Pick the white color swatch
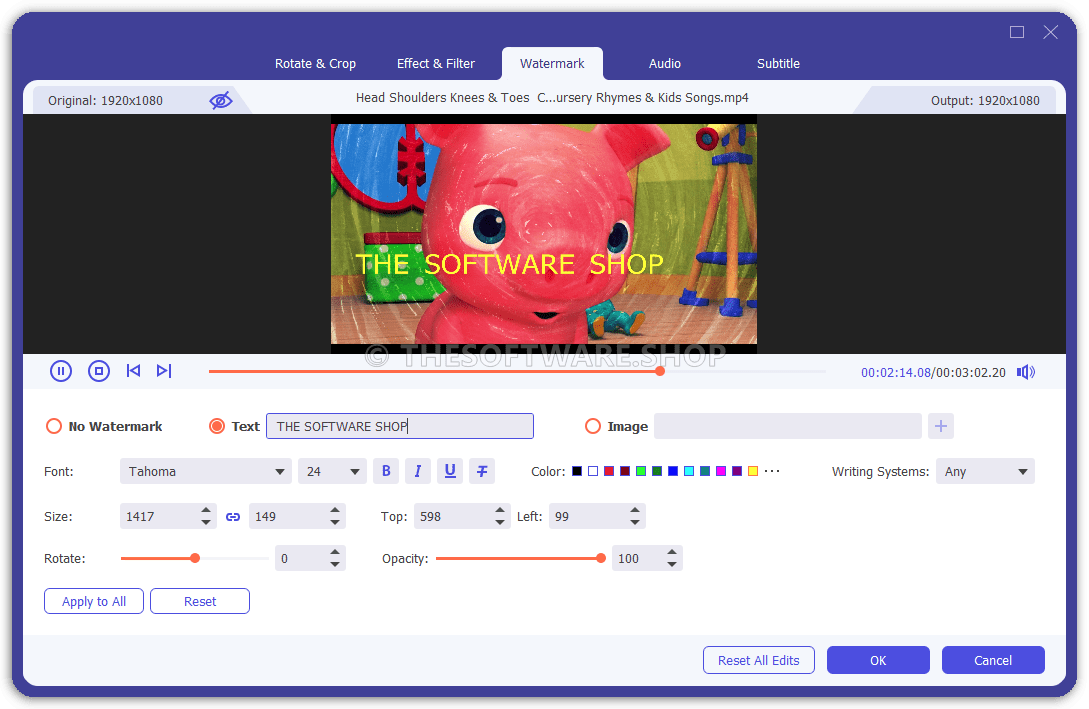The height and width of the screenshot is (709, 1089). click(592, 471)
